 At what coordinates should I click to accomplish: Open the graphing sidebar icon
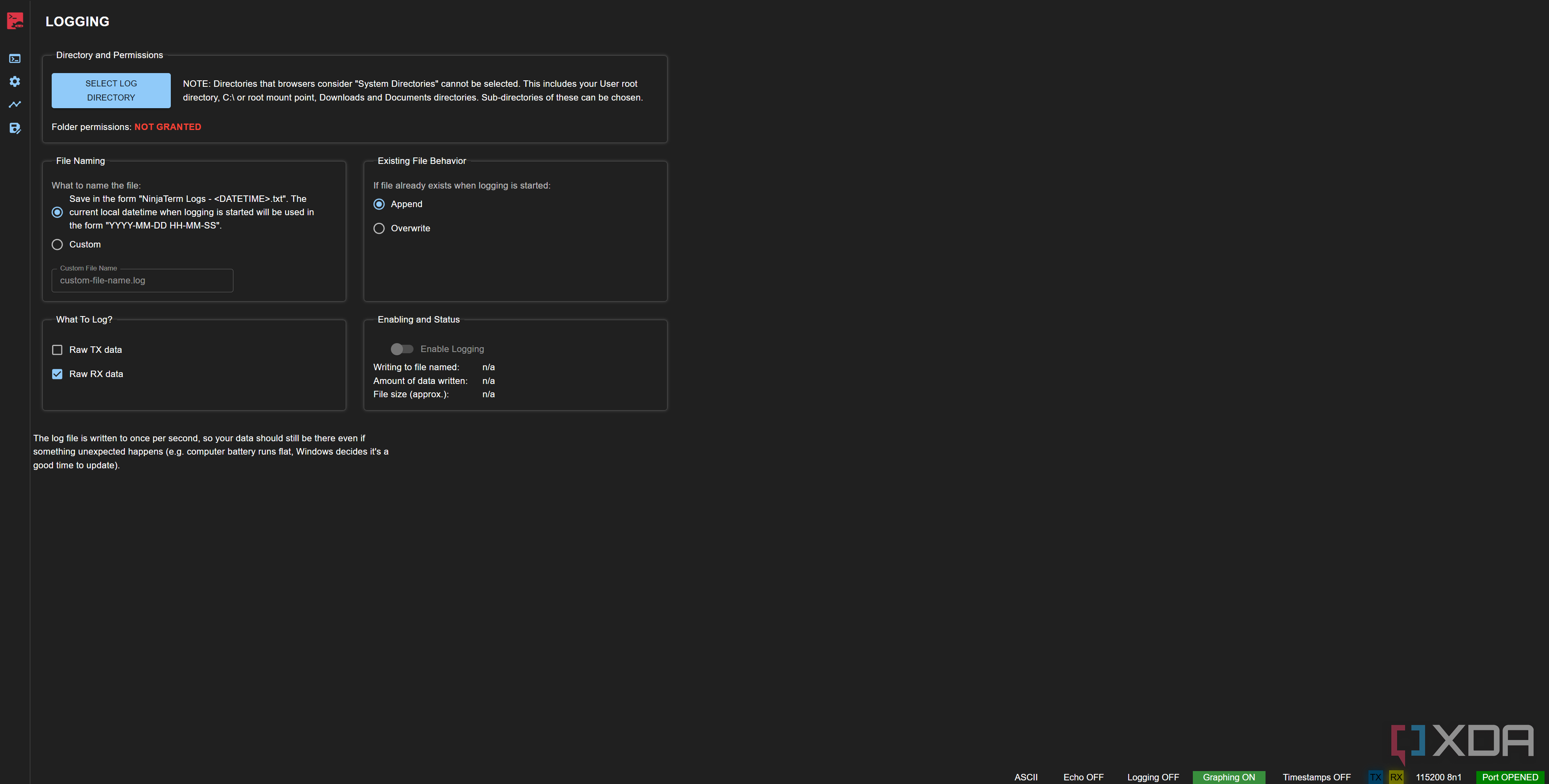click(x=15, y=105)
